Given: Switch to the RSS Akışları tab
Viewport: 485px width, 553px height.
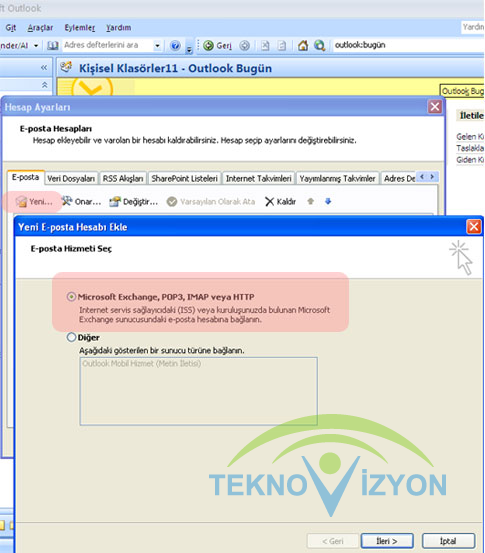Looking at the screenshot, I should click(x=123, y=178).
